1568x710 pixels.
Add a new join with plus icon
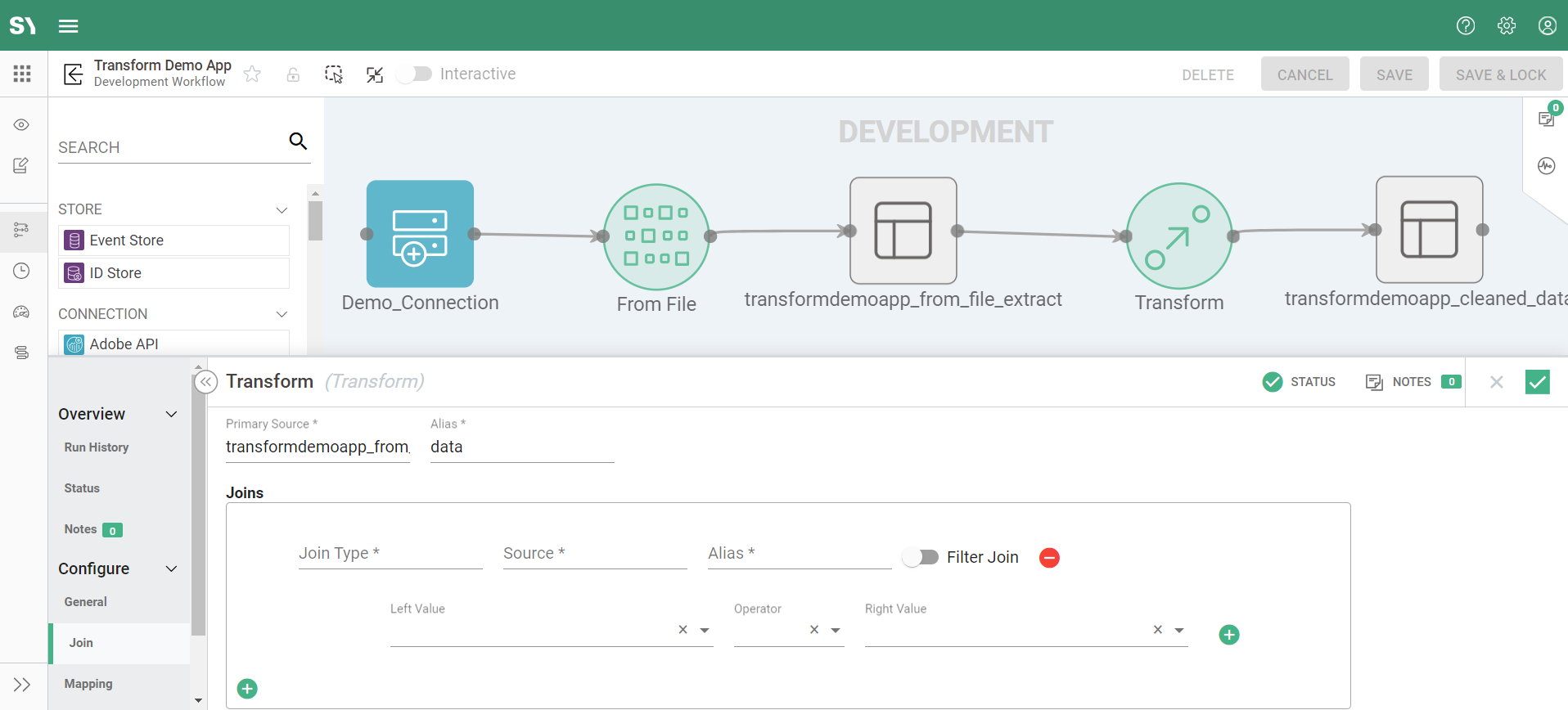click(x=247, y=689)
